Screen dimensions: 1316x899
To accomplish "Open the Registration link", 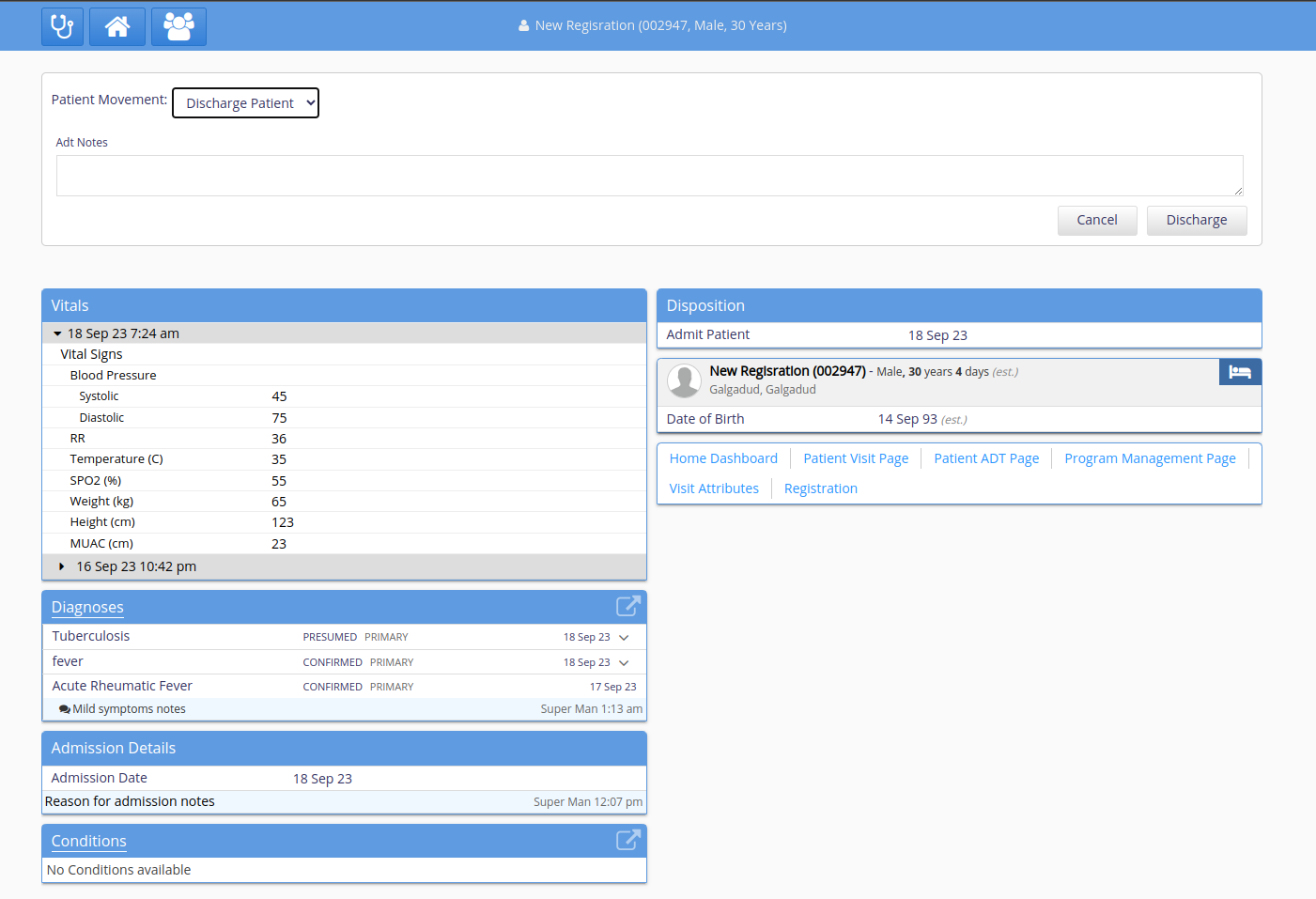I will pyautogui.click(x=821, y=488).
